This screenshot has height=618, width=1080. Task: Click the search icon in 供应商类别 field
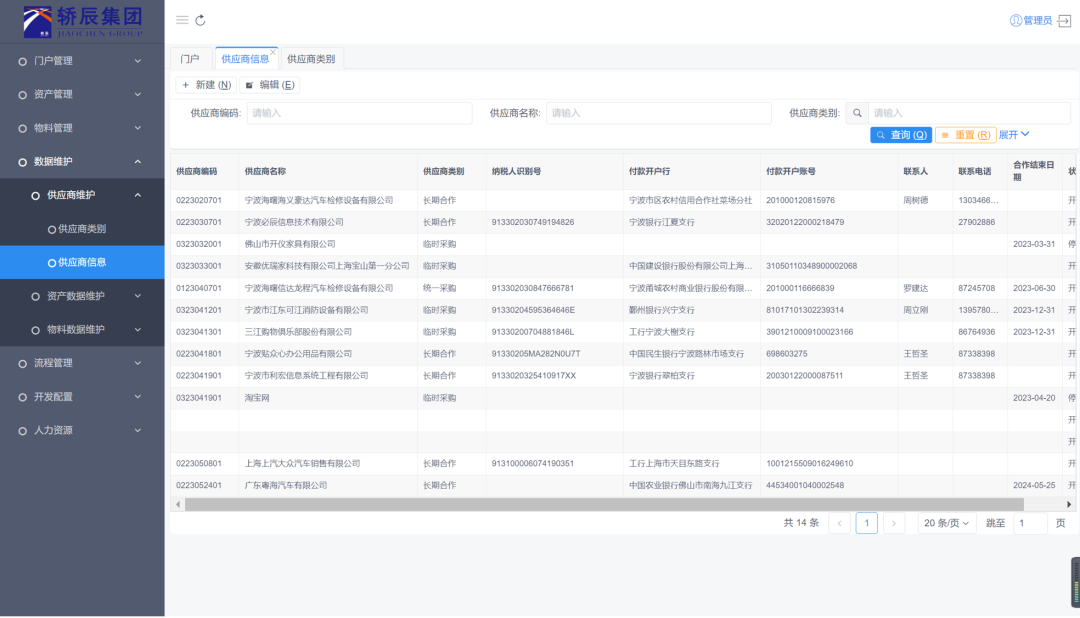857,113
